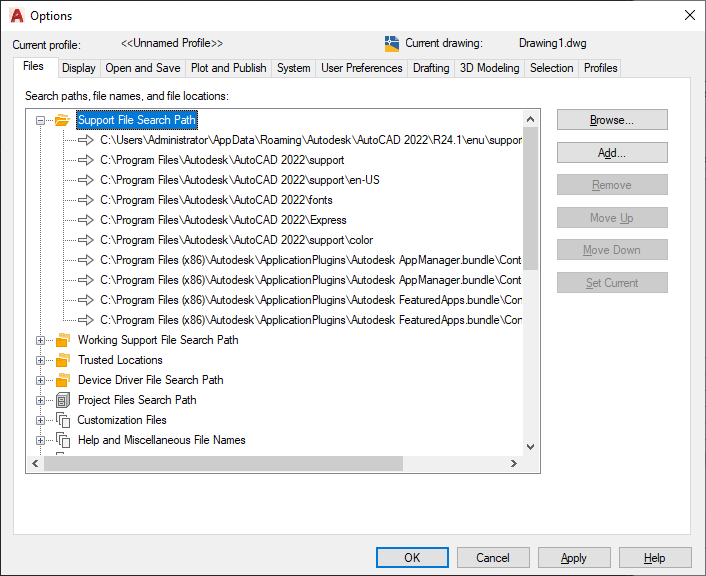This screenshot has height=576, width=706.
Task: Open Help from the dialog footer
Action: (x=655, y=558)
